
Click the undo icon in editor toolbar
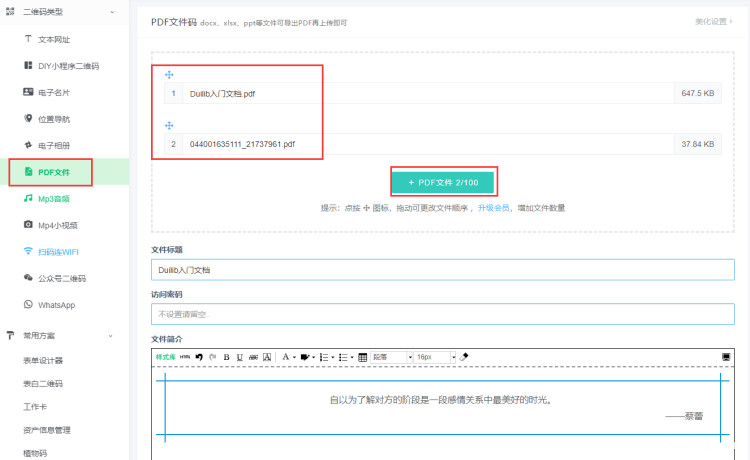pos(198,357)
